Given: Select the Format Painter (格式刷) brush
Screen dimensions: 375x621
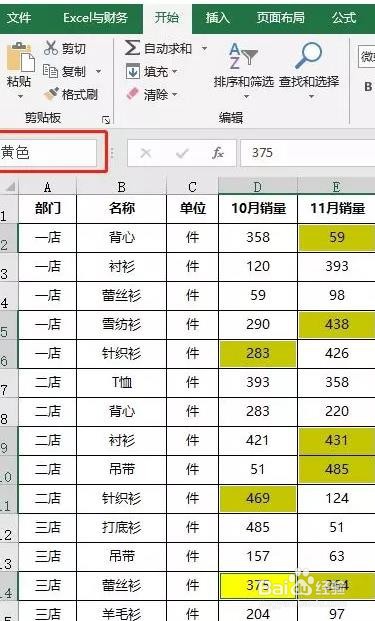Looking at the screenshot, I should coord(51,94).
